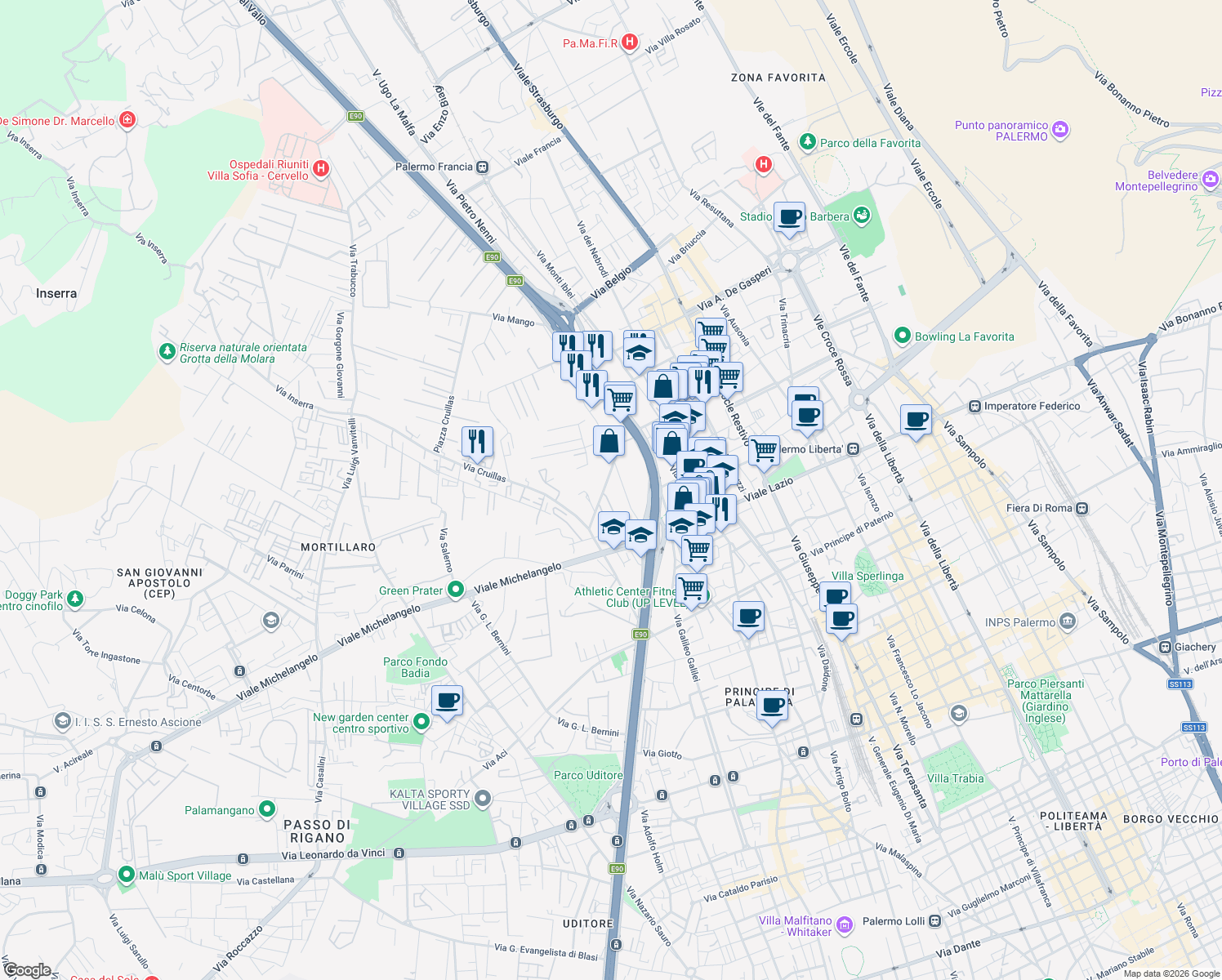Click the I.I.S.S. Ernesto Ascione school icon

point(61,721)
